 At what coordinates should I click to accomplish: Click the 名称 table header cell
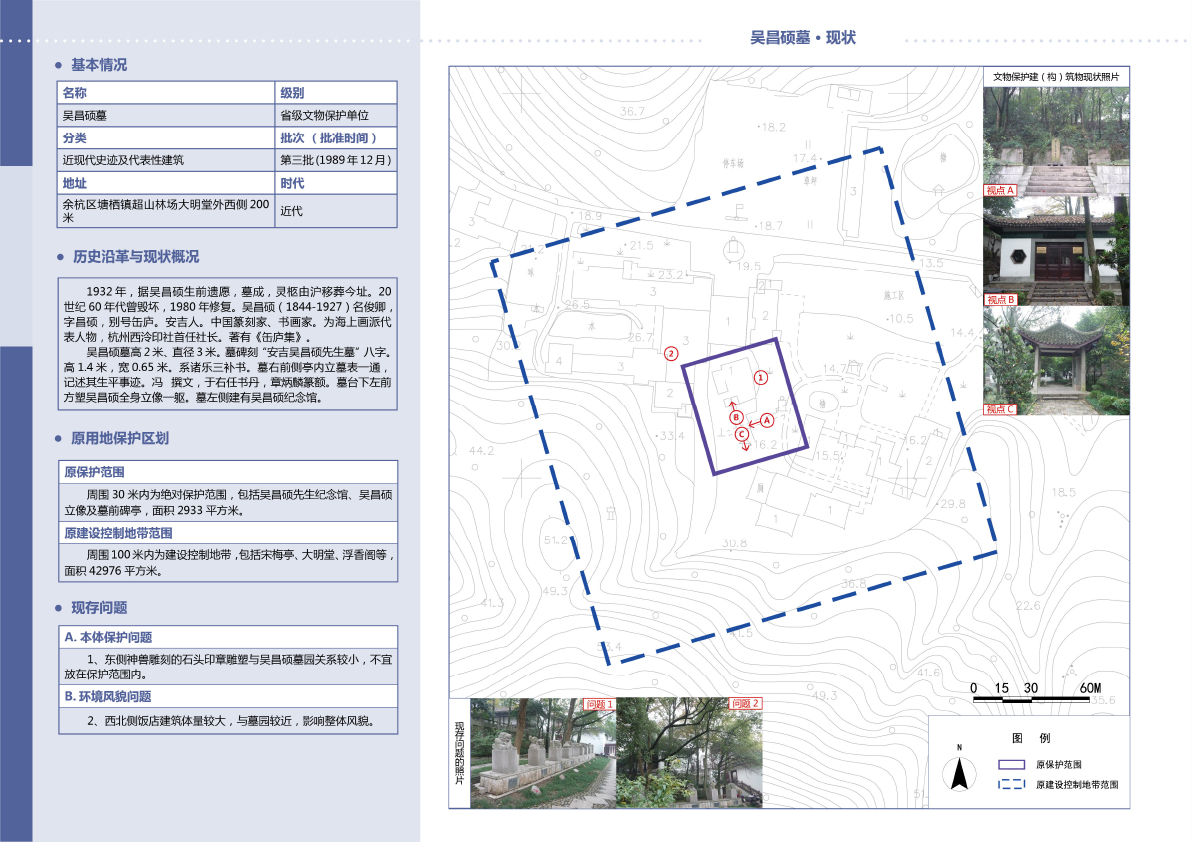pyautogui.click(x=166, y=93)
